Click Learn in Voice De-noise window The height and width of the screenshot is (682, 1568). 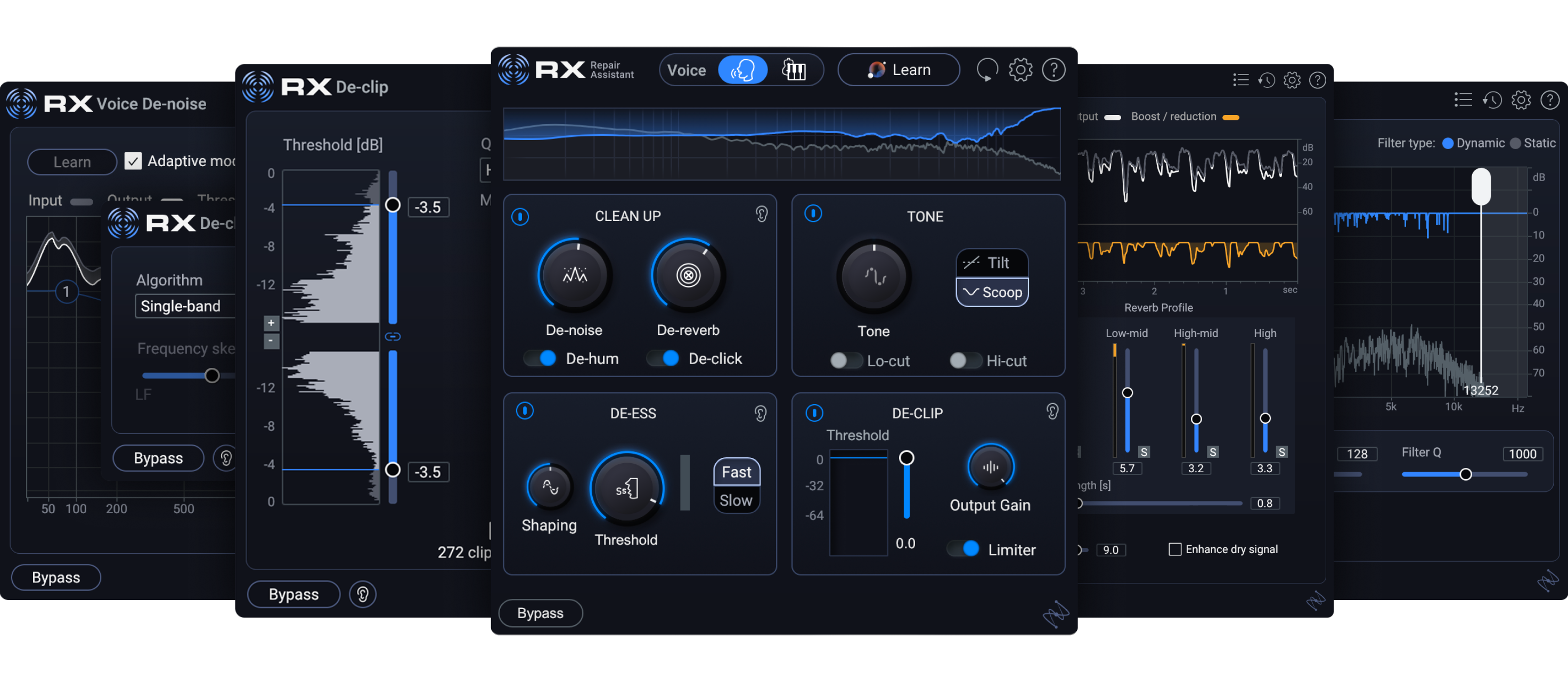(x=72, y=162)
